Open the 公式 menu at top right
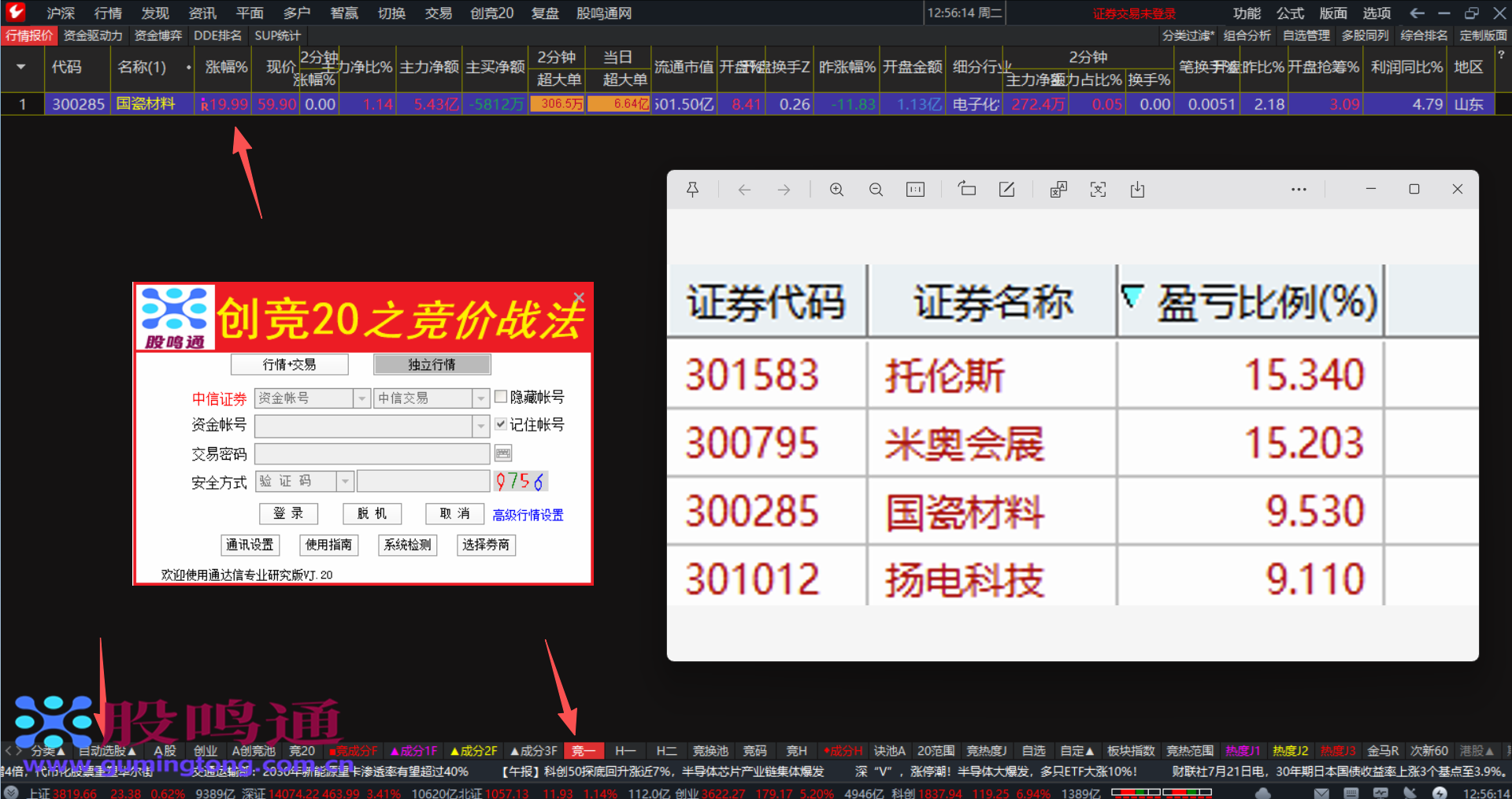 click(1290, 13)
